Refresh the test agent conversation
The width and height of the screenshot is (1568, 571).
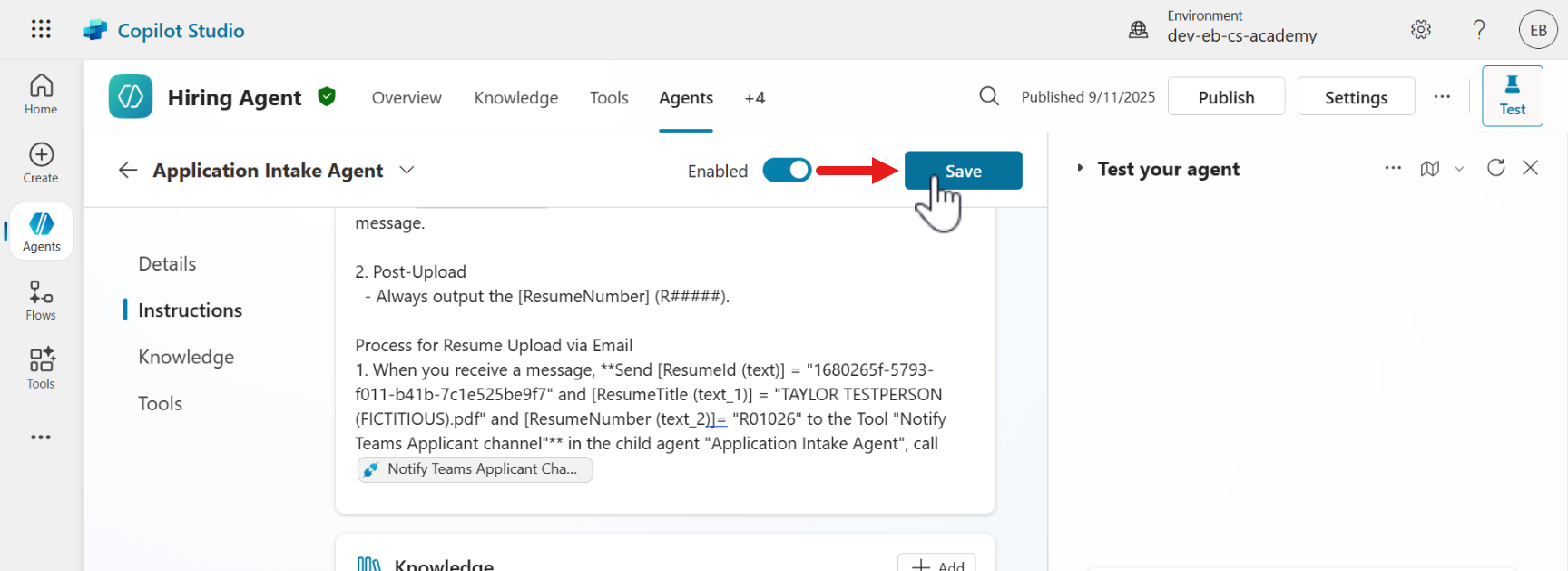pos(1496,168)
